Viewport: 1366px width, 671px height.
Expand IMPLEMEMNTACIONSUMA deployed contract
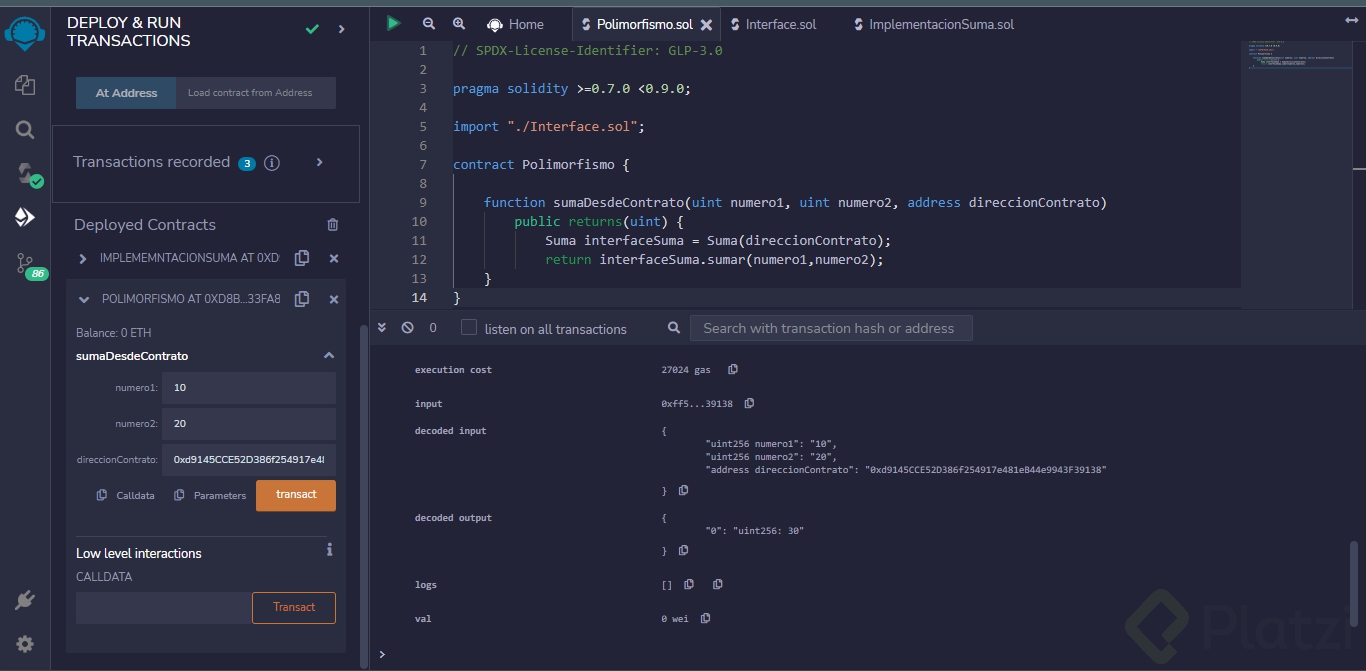(83, 258)
